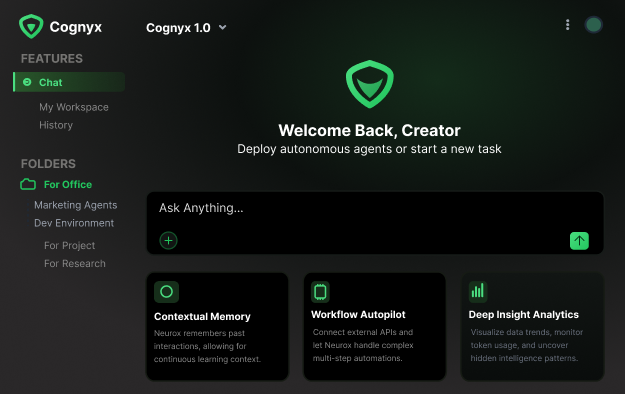This screenshot has width=625, height=394.
Task: Open the For Research folder
Action: pyautogui.click(x=75, y=264)
